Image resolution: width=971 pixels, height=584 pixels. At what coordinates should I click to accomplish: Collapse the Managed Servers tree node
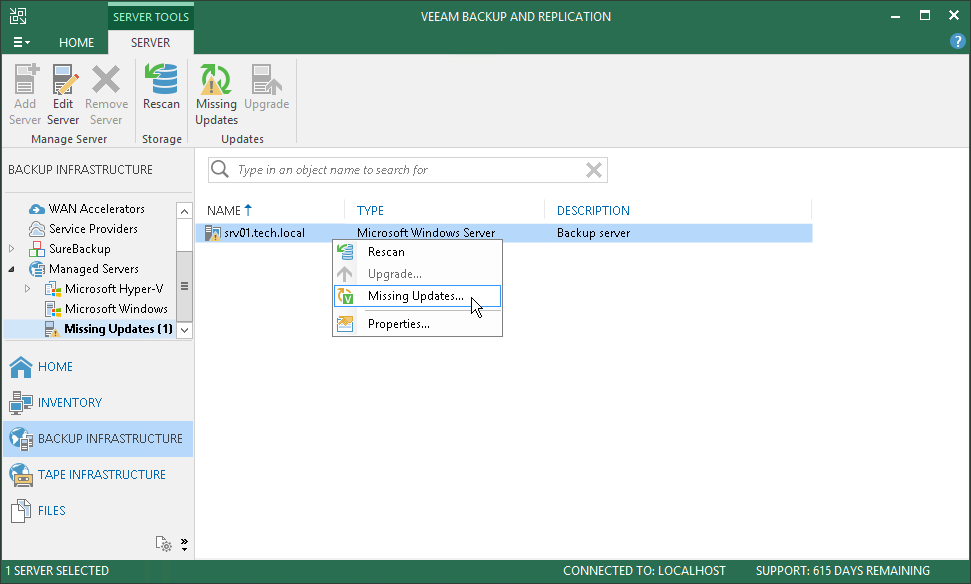[x=12, y=269]
